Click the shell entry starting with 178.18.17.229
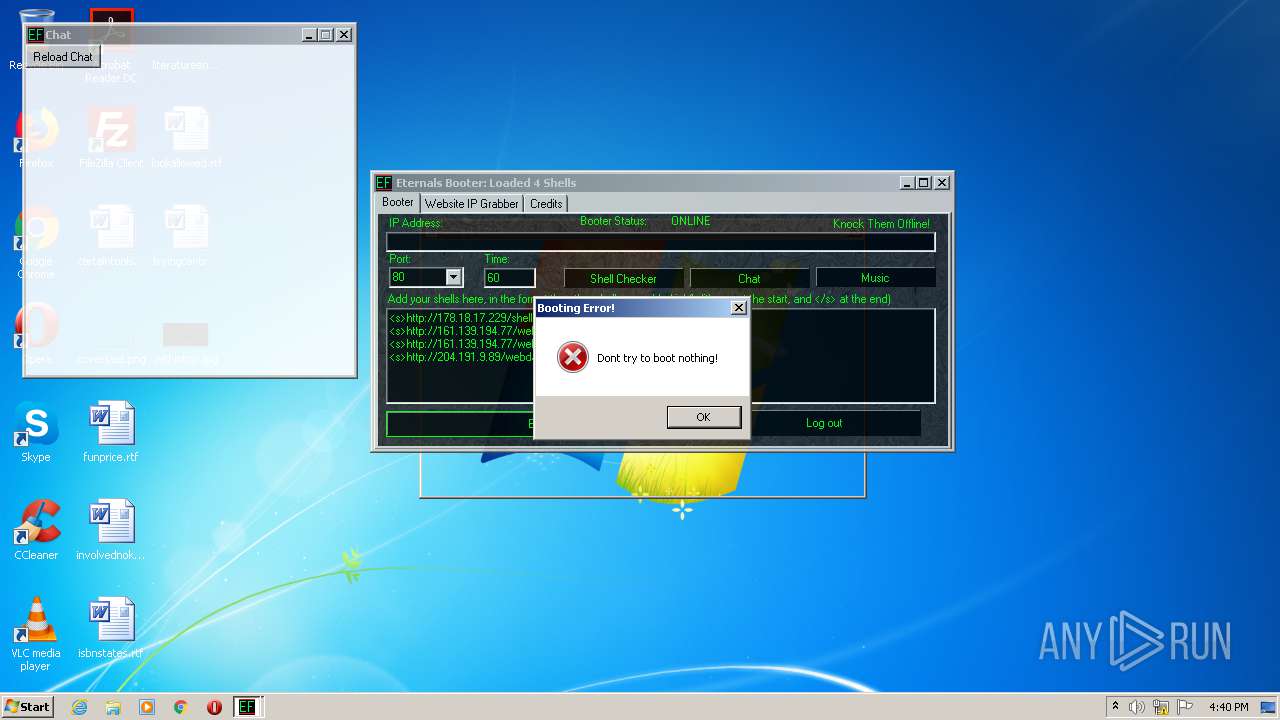Viewport: 1280px width, 720px height. coord(461,318)
